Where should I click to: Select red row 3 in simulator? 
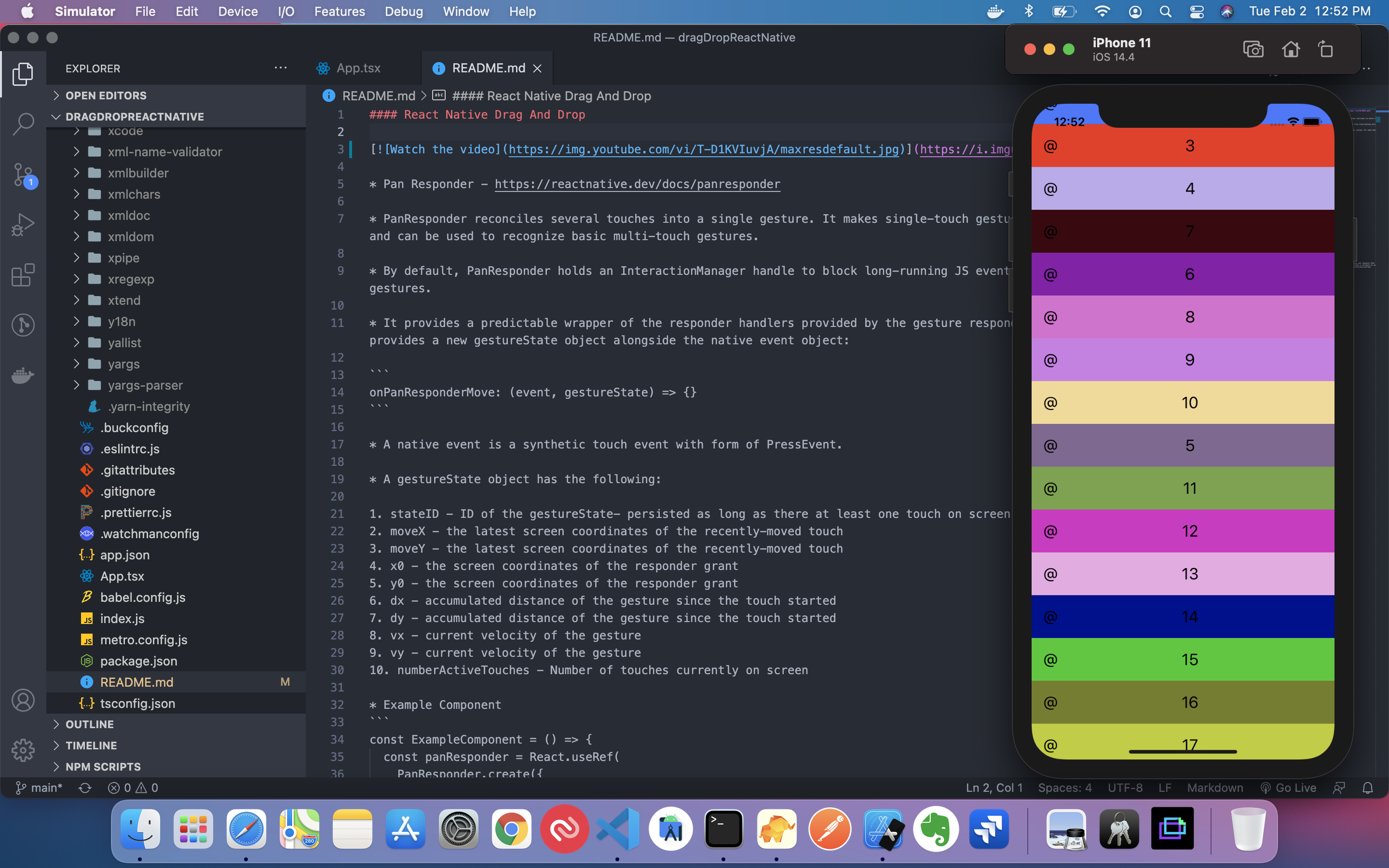(1183, 146)
